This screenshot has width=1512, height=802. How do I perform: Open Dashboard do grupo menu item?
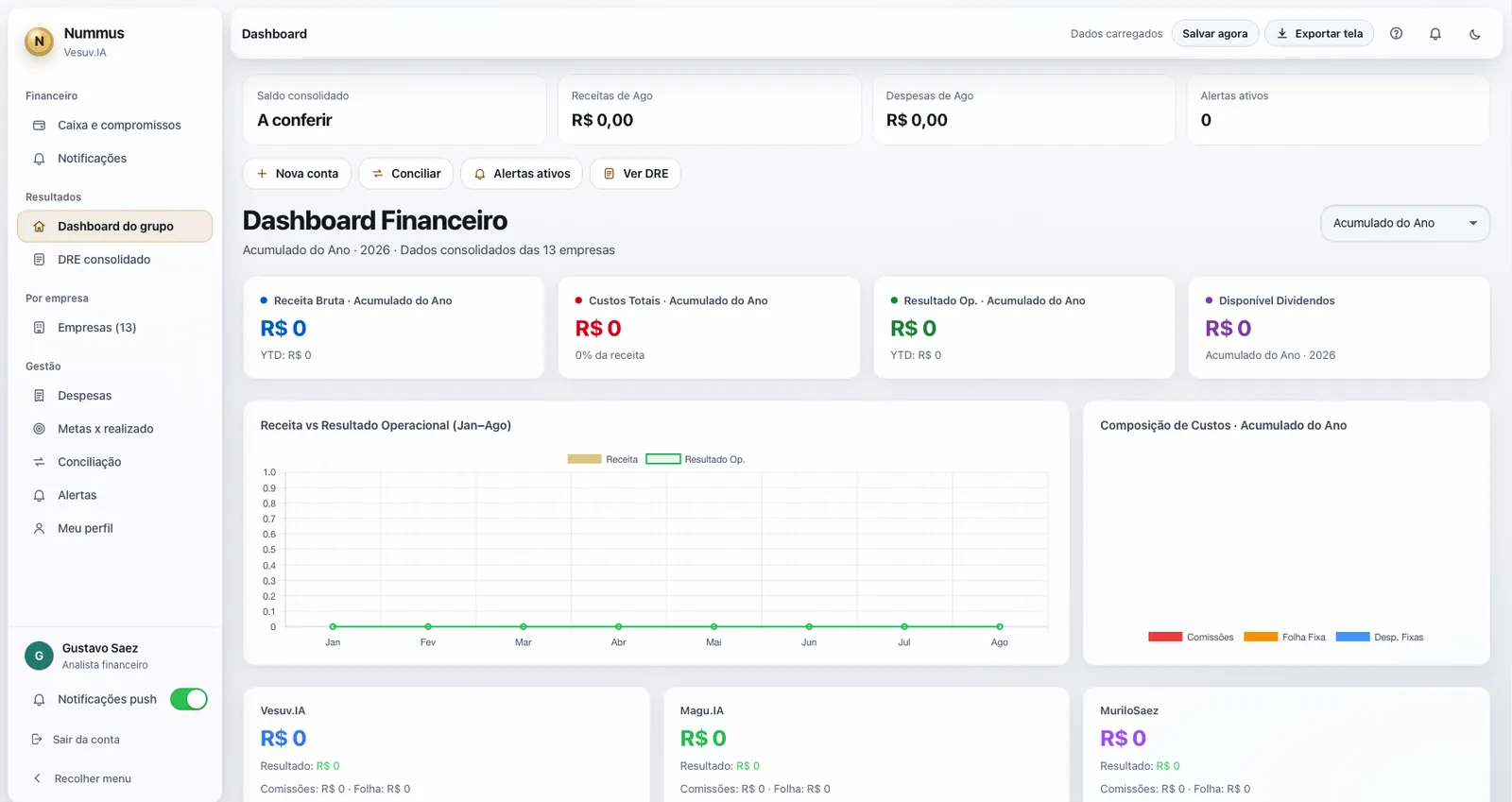click(x=114, y=226)
